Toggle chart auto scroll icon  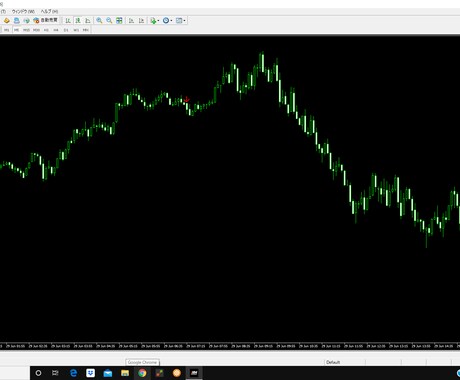131,21
